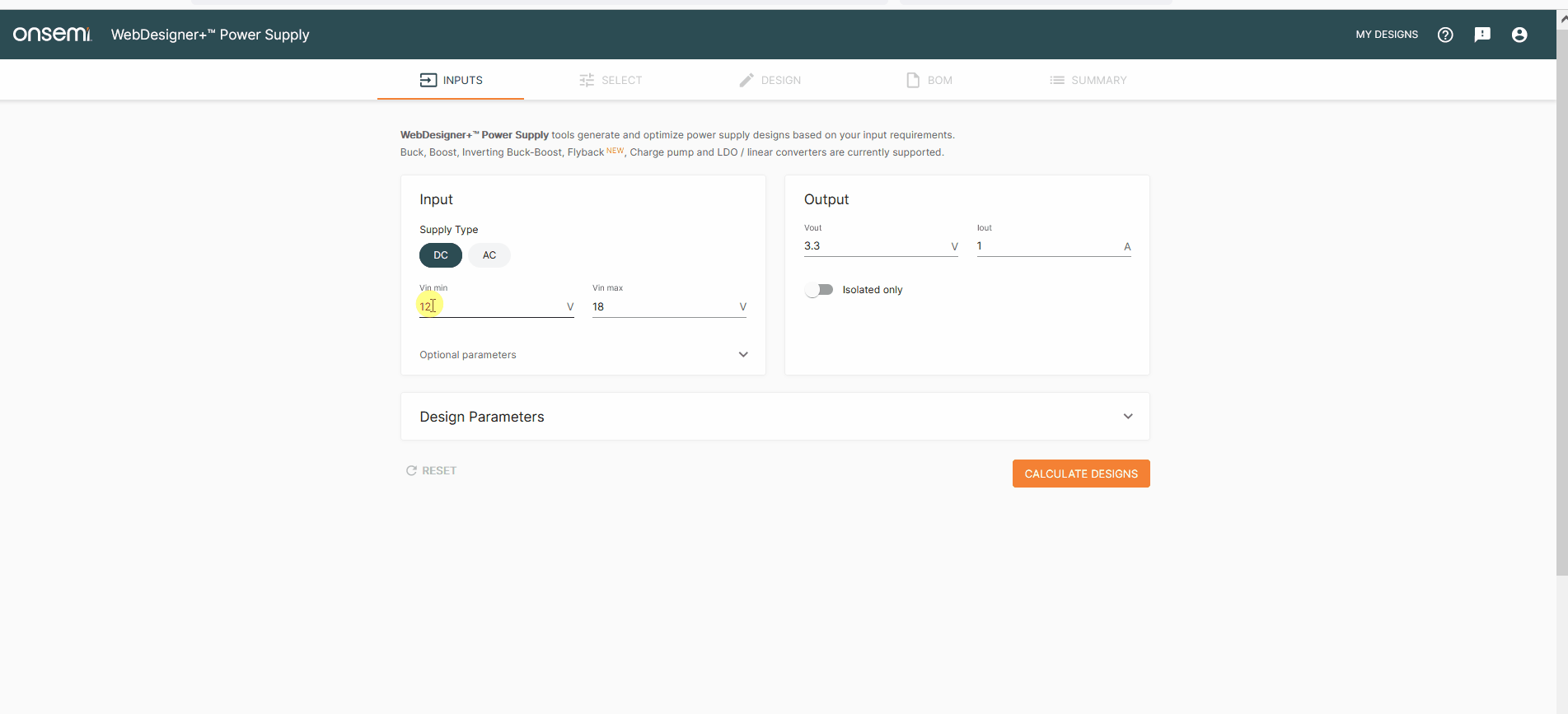Expand Optional parameters section
The image size is (1568, 714).
[x=743, y=355]
